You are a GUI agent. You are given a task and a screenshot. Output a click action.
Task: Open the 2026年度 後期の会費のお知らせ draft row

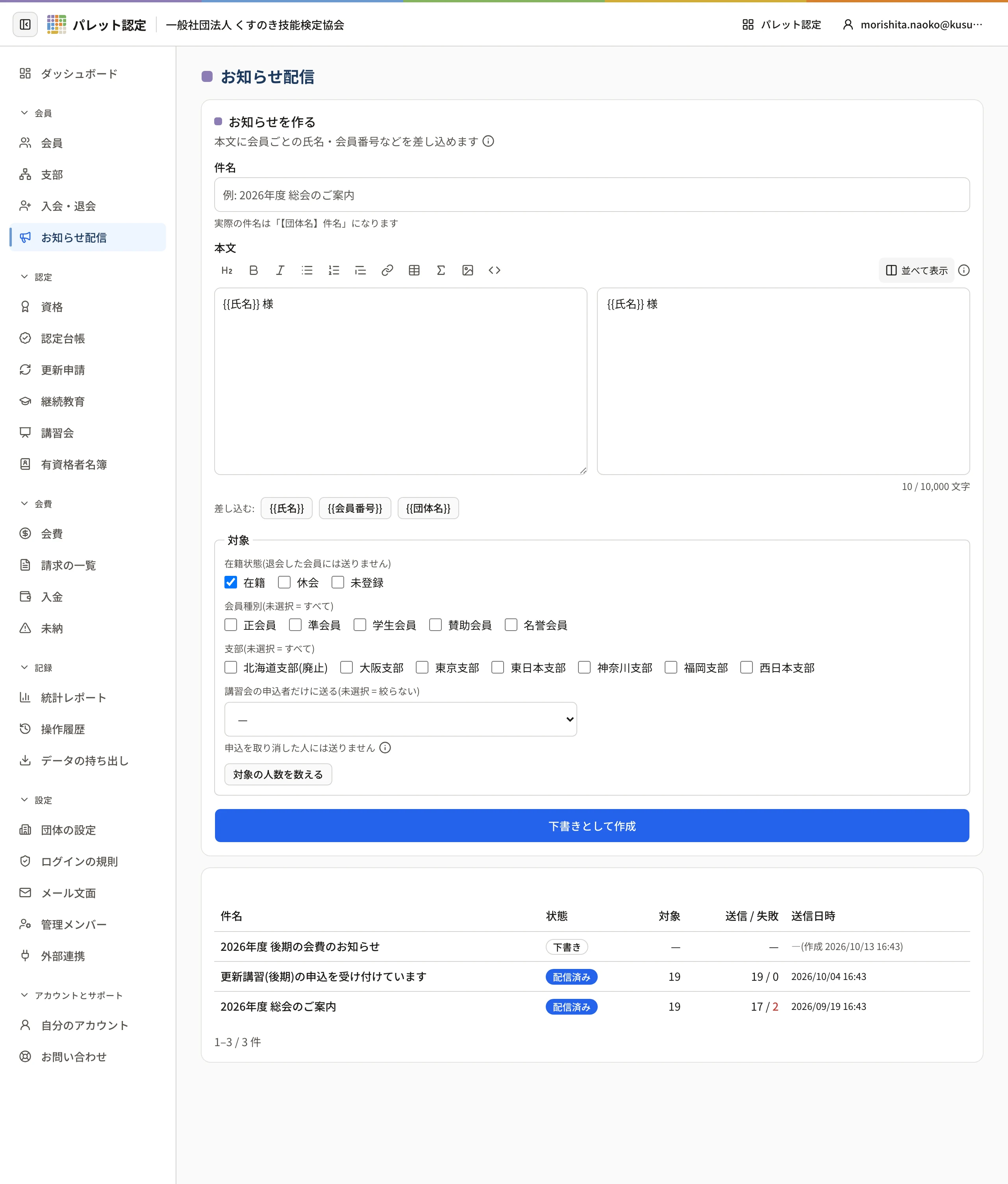pyautogui.click(x=592, y=947)
